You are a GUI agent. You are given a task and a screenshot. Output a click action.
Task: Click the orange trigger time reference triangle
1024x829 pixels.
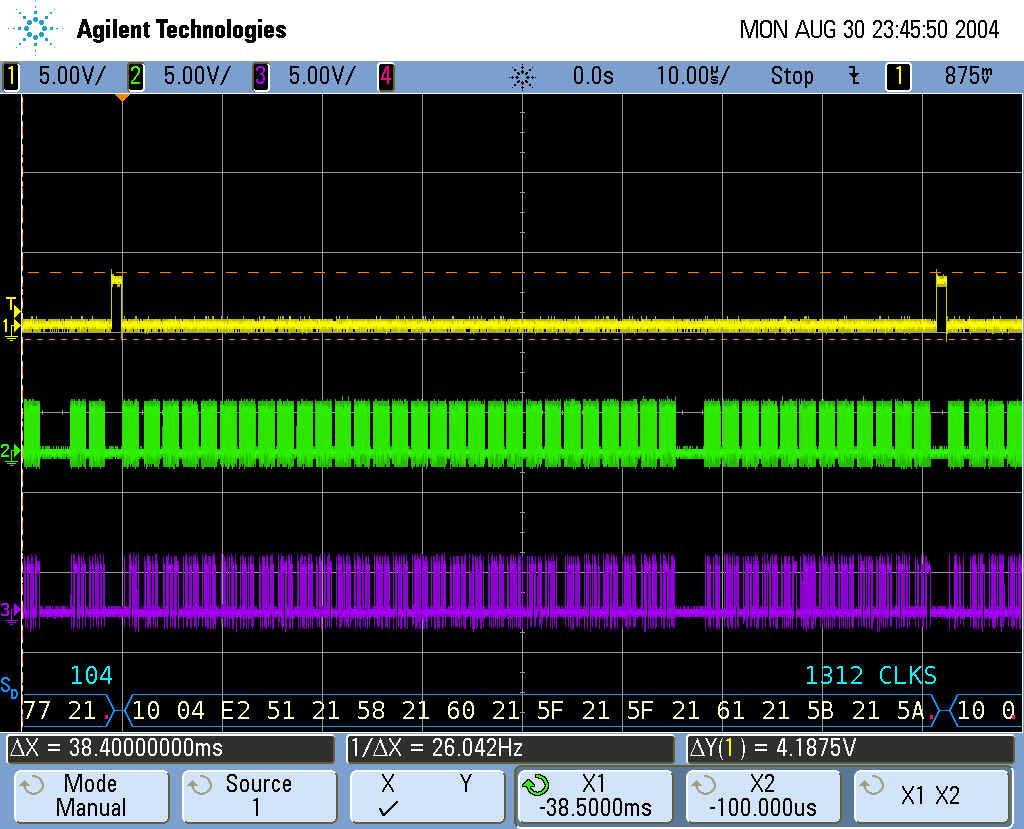(x=122, y=98)
